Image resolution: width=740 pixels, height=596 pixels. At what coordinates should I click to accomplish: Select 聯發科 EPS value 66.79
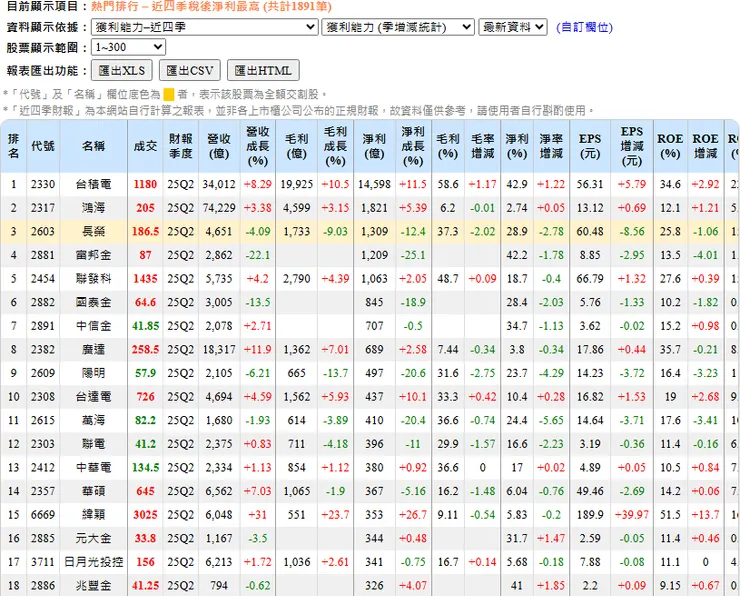pyautogui.click(x=590, y=278)
